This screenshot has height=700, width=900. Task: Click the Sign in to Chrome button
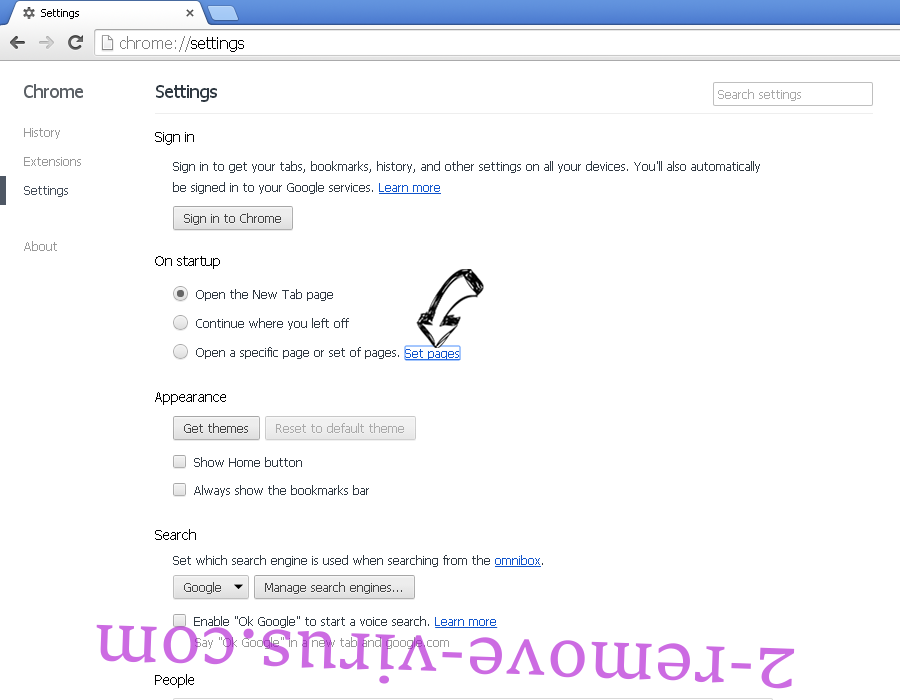232,219
